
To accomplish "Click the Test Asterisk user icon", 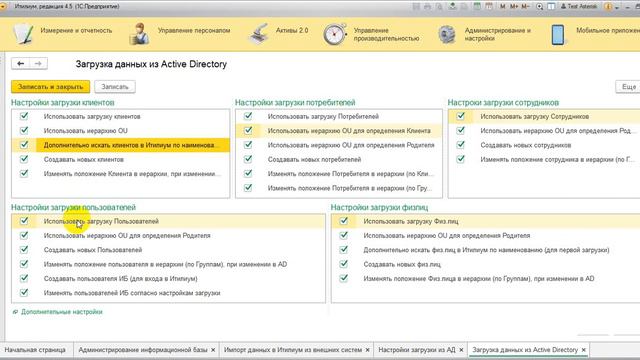I will [x=564, y=7].
